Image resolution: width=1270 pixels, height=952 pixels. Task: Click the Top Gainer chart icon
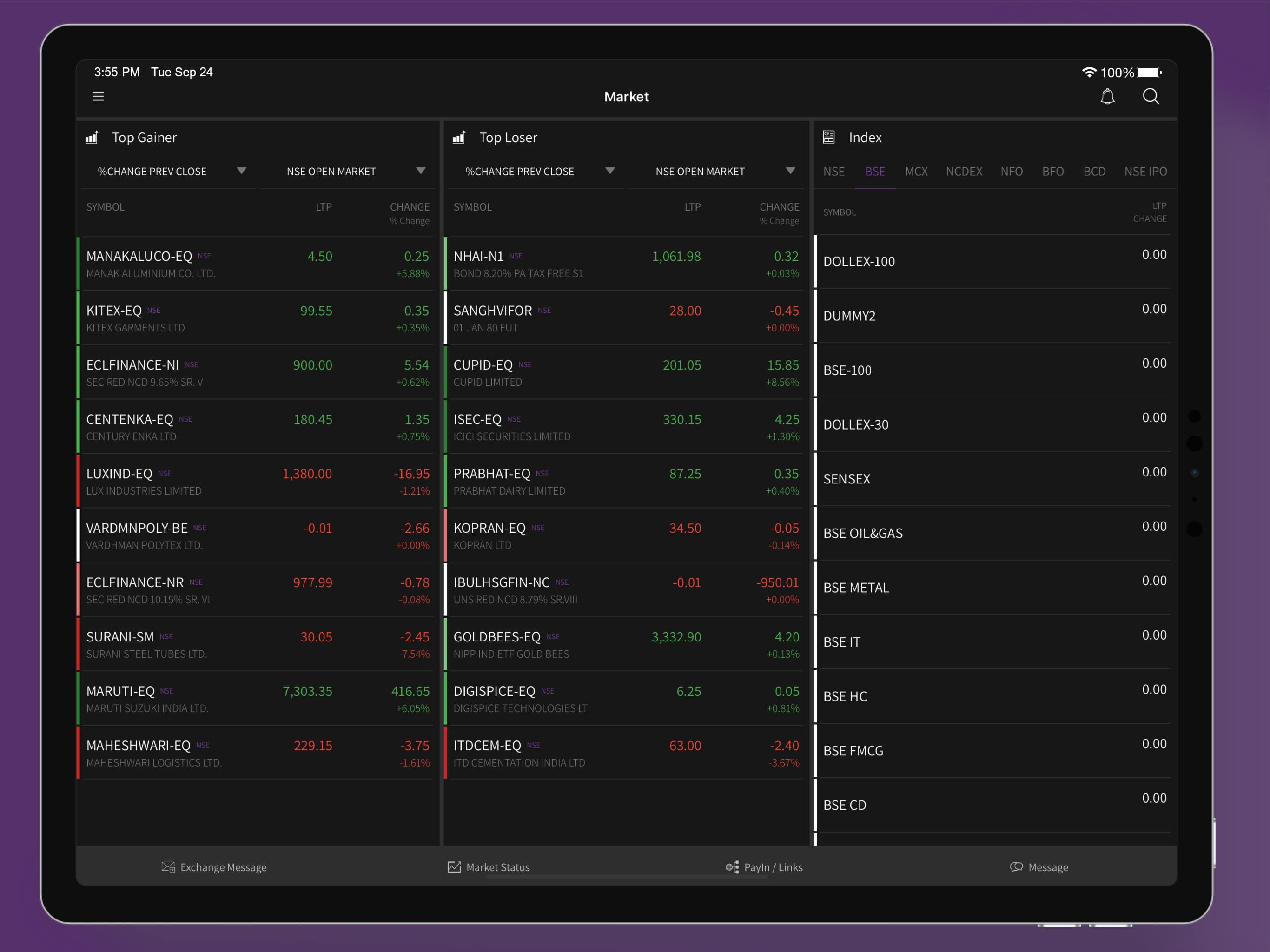click(x=92, y=137)
